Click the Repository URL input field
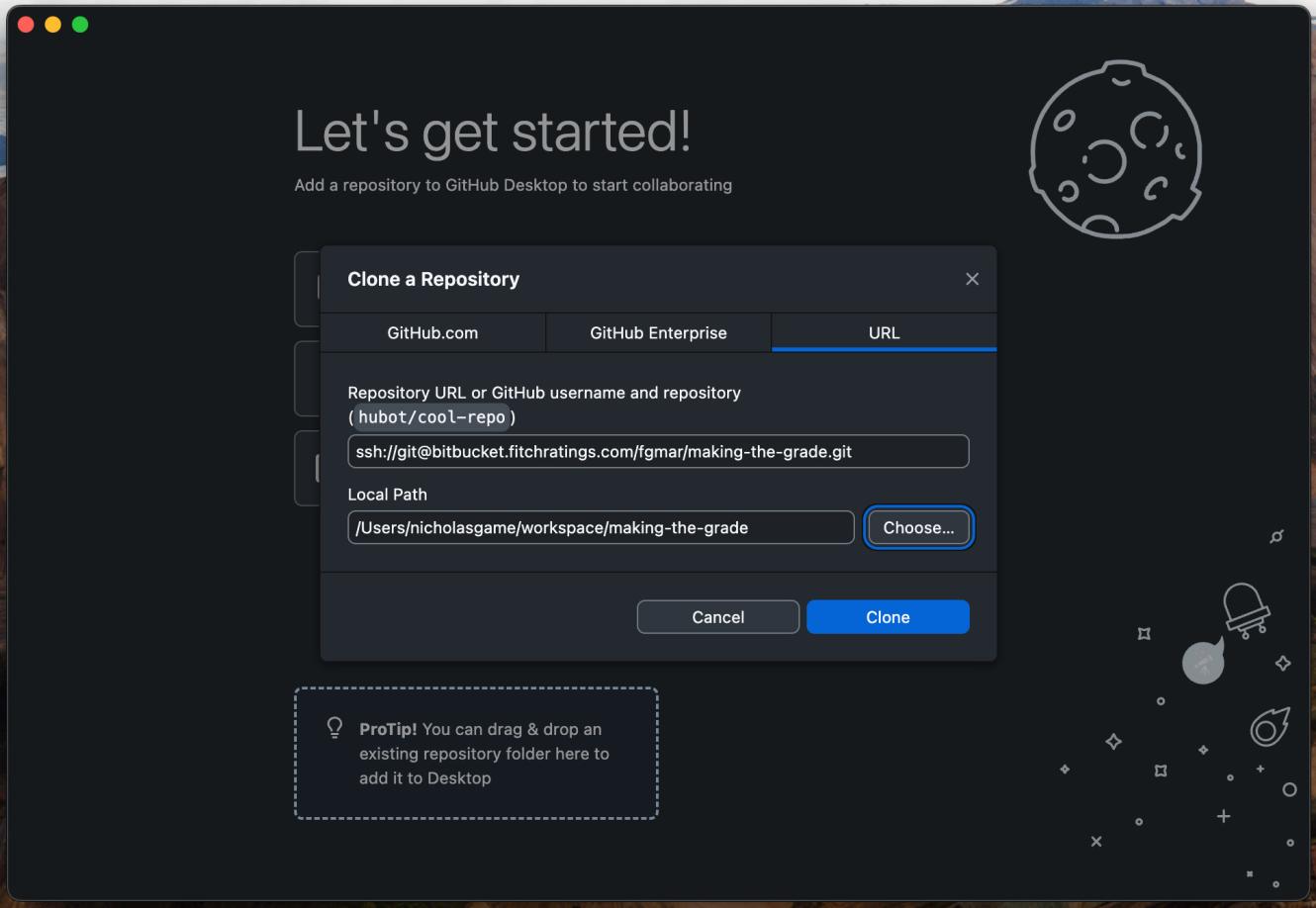Viewport: 1316px width, 908px height. (x=658, y=451)
